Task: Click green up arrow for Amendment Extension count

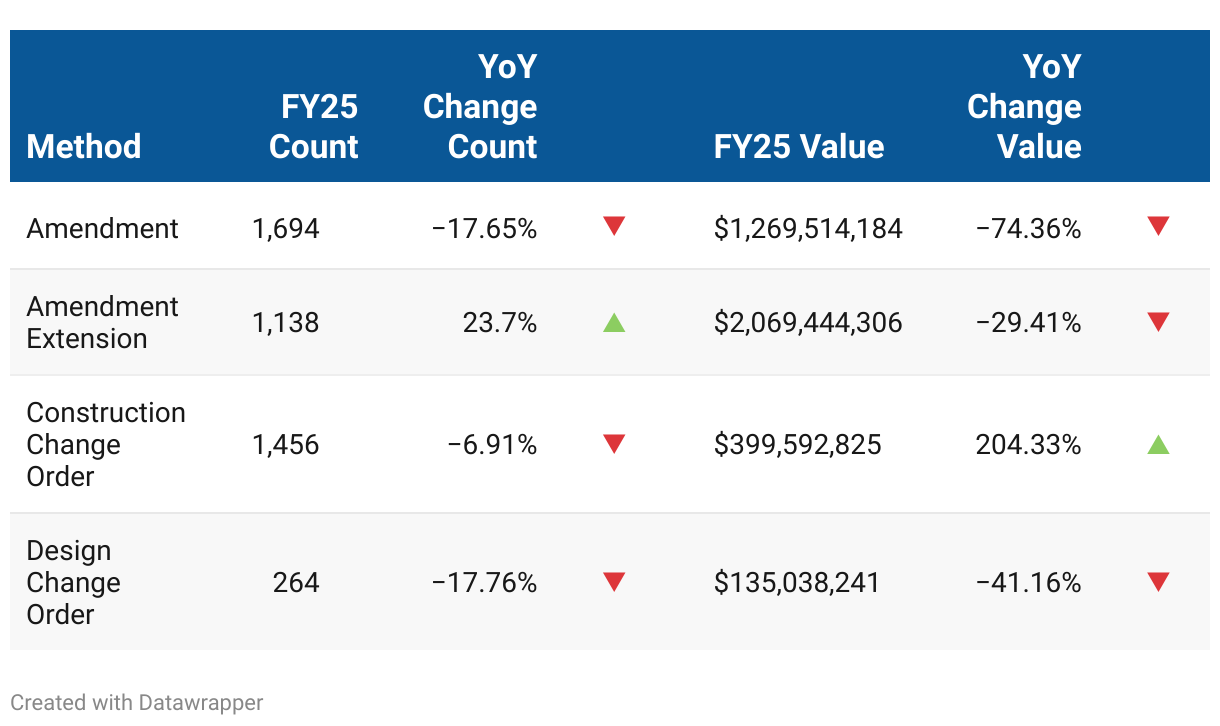Action: coord(614,322)
